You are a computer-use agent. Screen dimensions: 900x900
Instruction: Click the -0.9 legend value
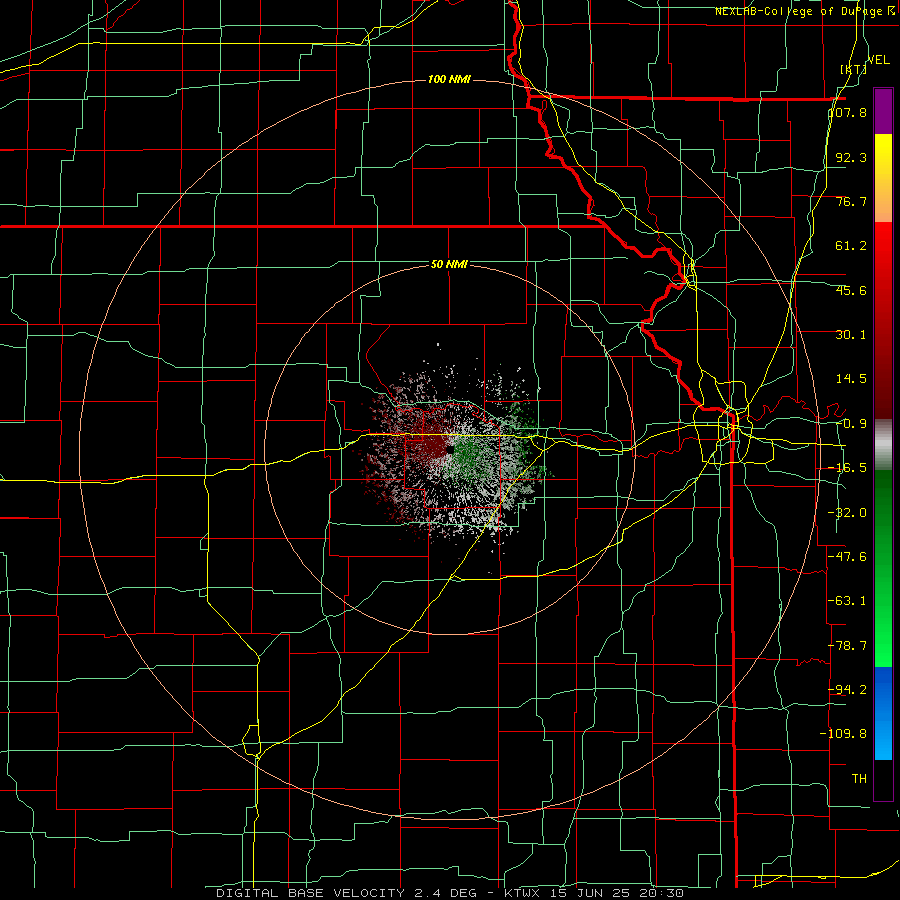tap(851, 424)
